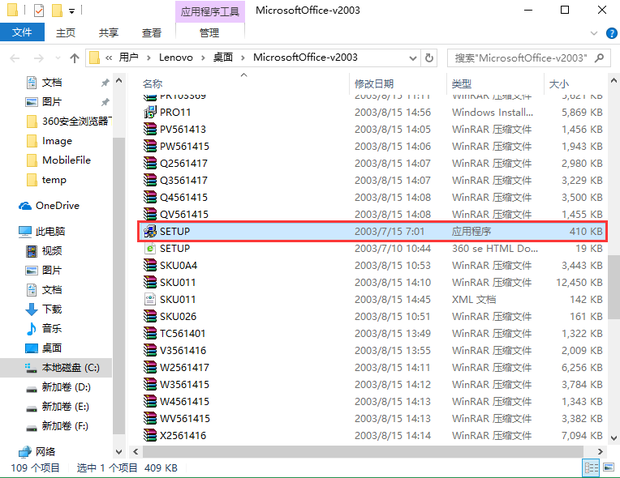The image size is (620, 478).
Task: Click the PRO11 Windows Installer icon
Action: point(150,112)
